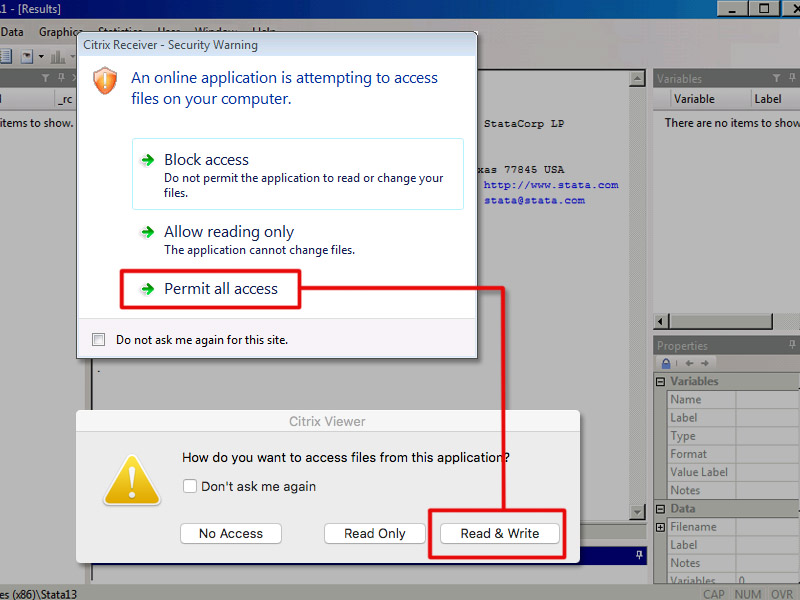Click the OVR status bar indicator
The height and width of the screenshot is (600, 800).
point(782,594)
